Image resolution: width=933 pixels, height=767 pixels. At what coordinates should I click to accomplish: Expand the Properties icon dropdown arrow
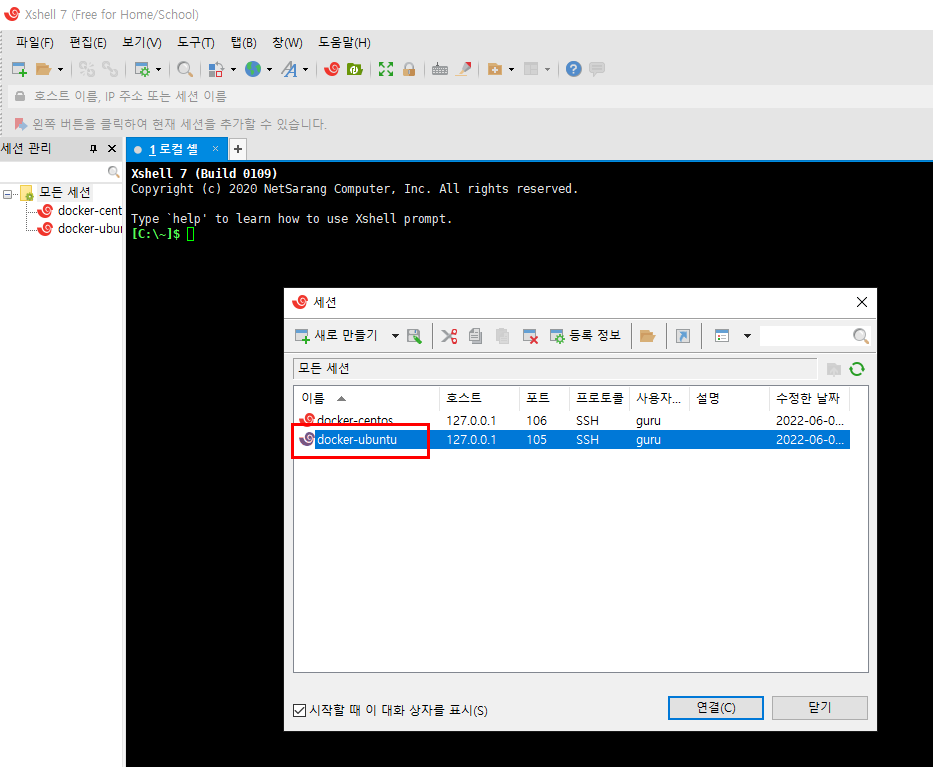158,70
